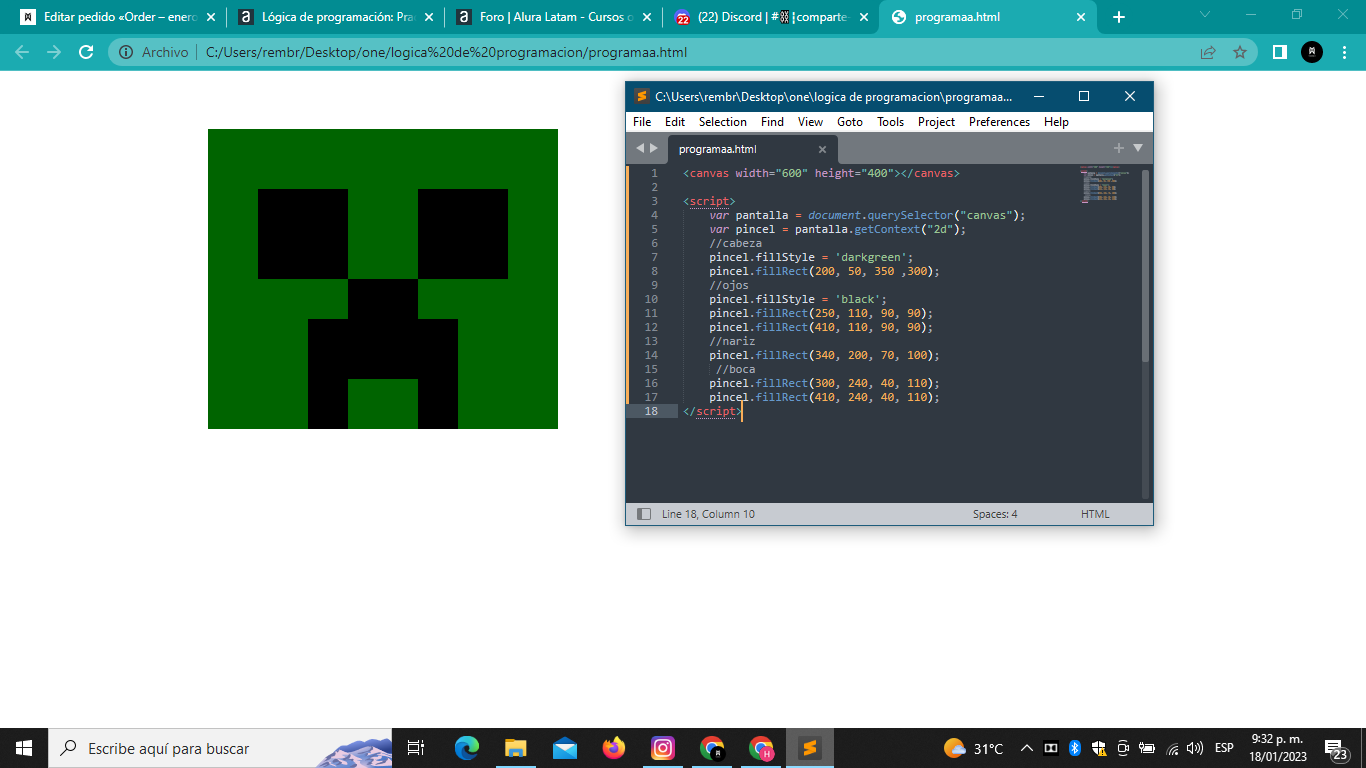Image resolution: width=1366 pixels, height=768 pixels.
Task: Click Line 18, Column 10 status text
Action: point(708,514)
